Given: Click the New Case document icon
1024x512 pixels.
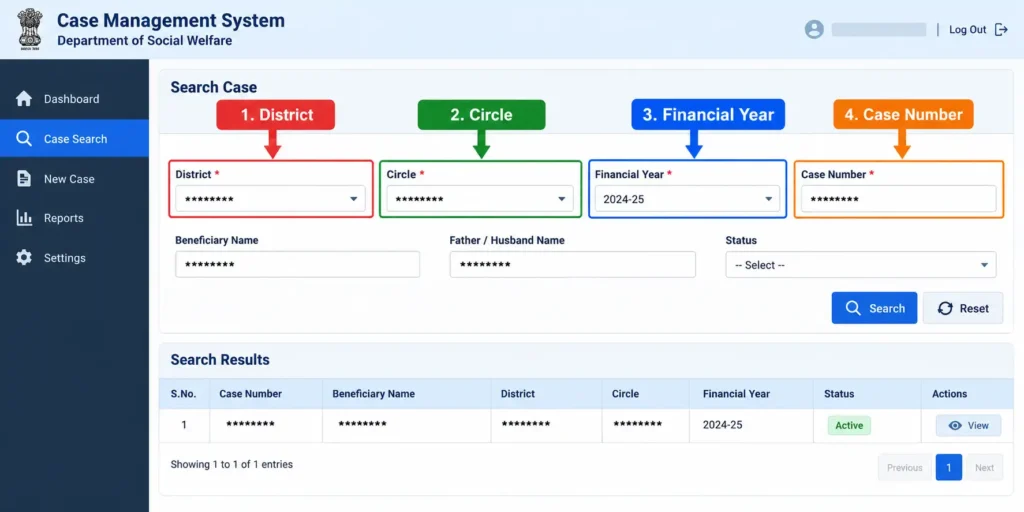Looking at the screenshot, I should point(24,178).
